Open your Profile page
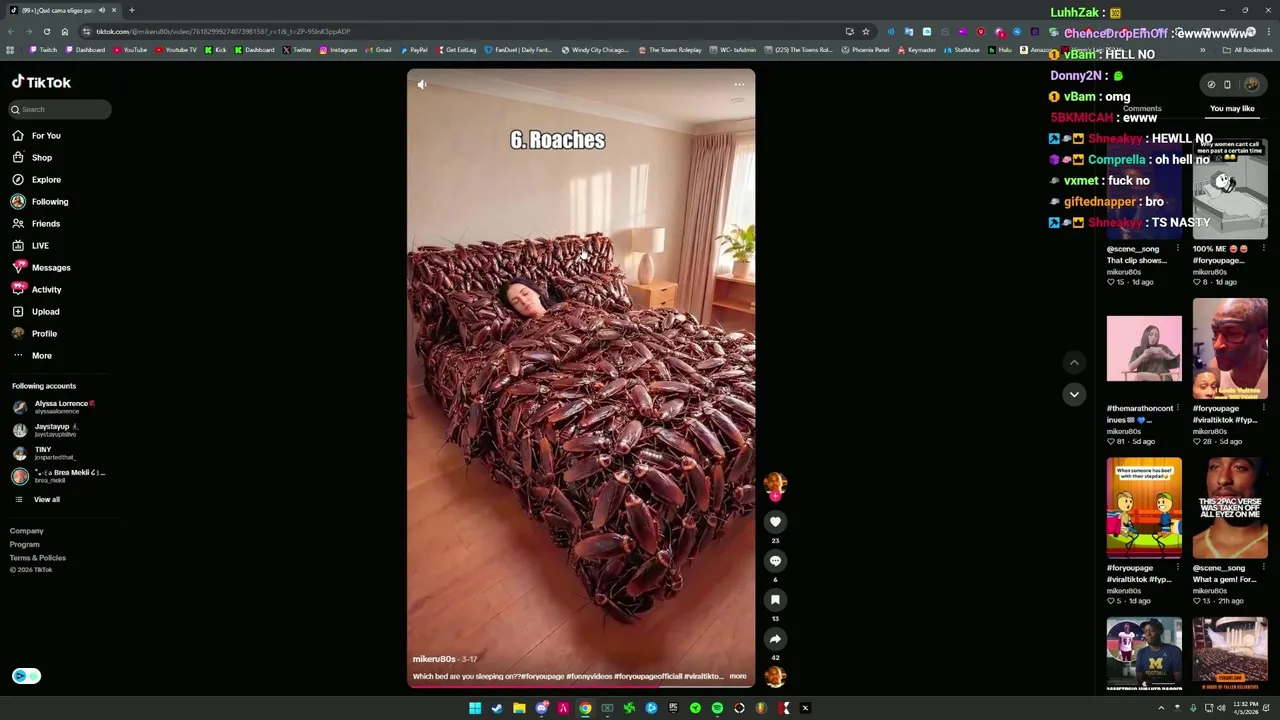Viewport: 1280px width, 720px height. click(35, 334)
